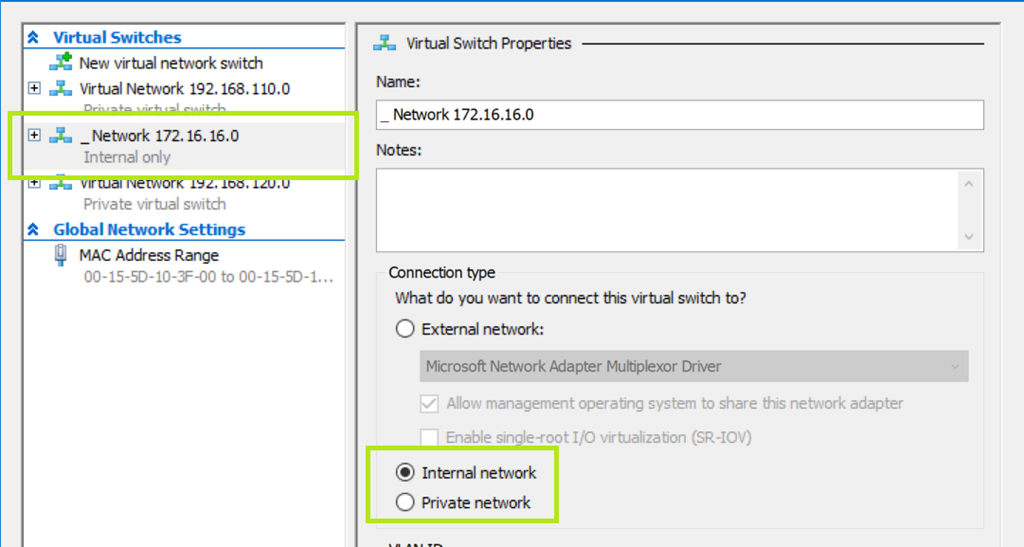Click the New virtual network switch icon
The width and height of the screenshot is (1024, 547).
pyautogui.click(x=61, y=62)
